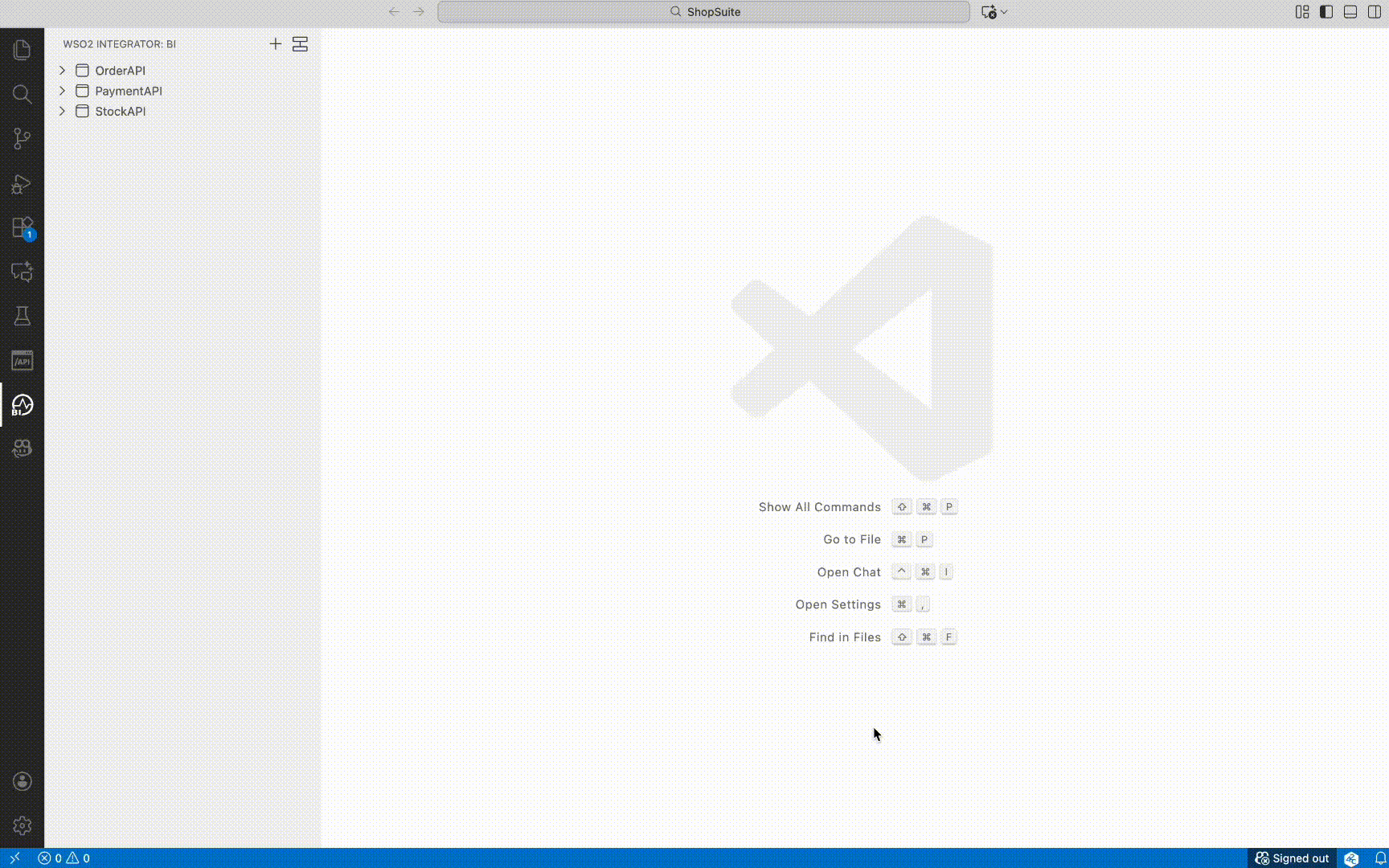Open the Accounts menu icon
This screenshot has width=1389, height=868.
click(x=22, y=781)
